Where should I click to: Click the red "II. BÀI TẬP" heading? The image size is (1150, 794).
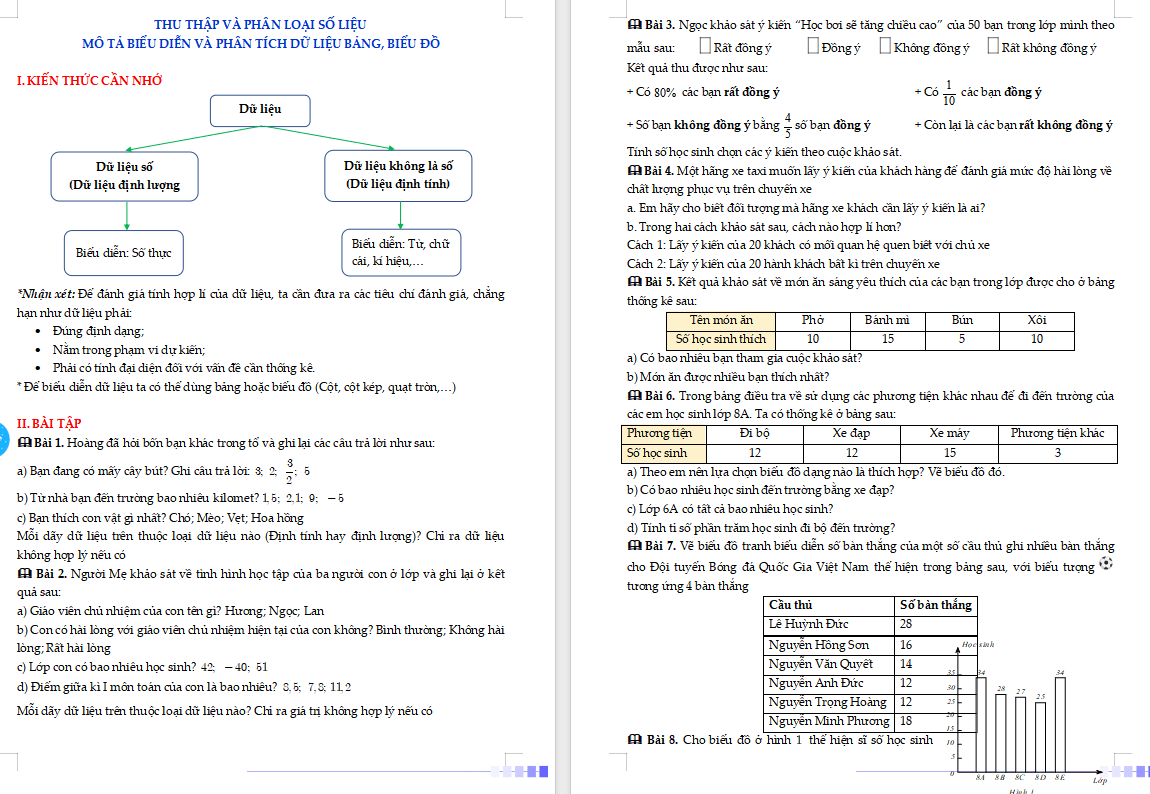point(50,422)
